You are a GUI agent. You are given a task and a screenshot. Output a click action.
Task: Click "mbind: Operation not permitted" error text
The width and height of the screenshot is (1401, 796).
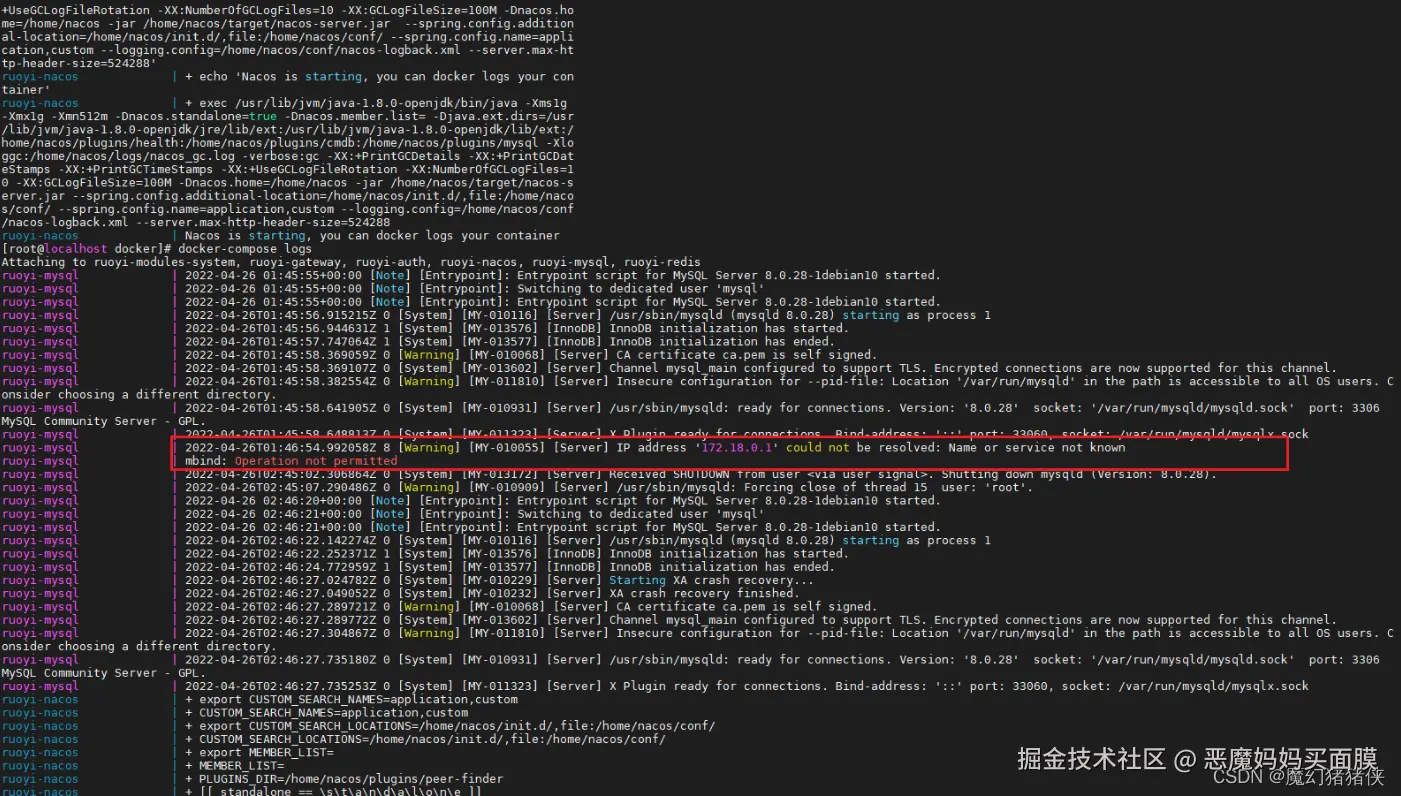tap(291, 461)
